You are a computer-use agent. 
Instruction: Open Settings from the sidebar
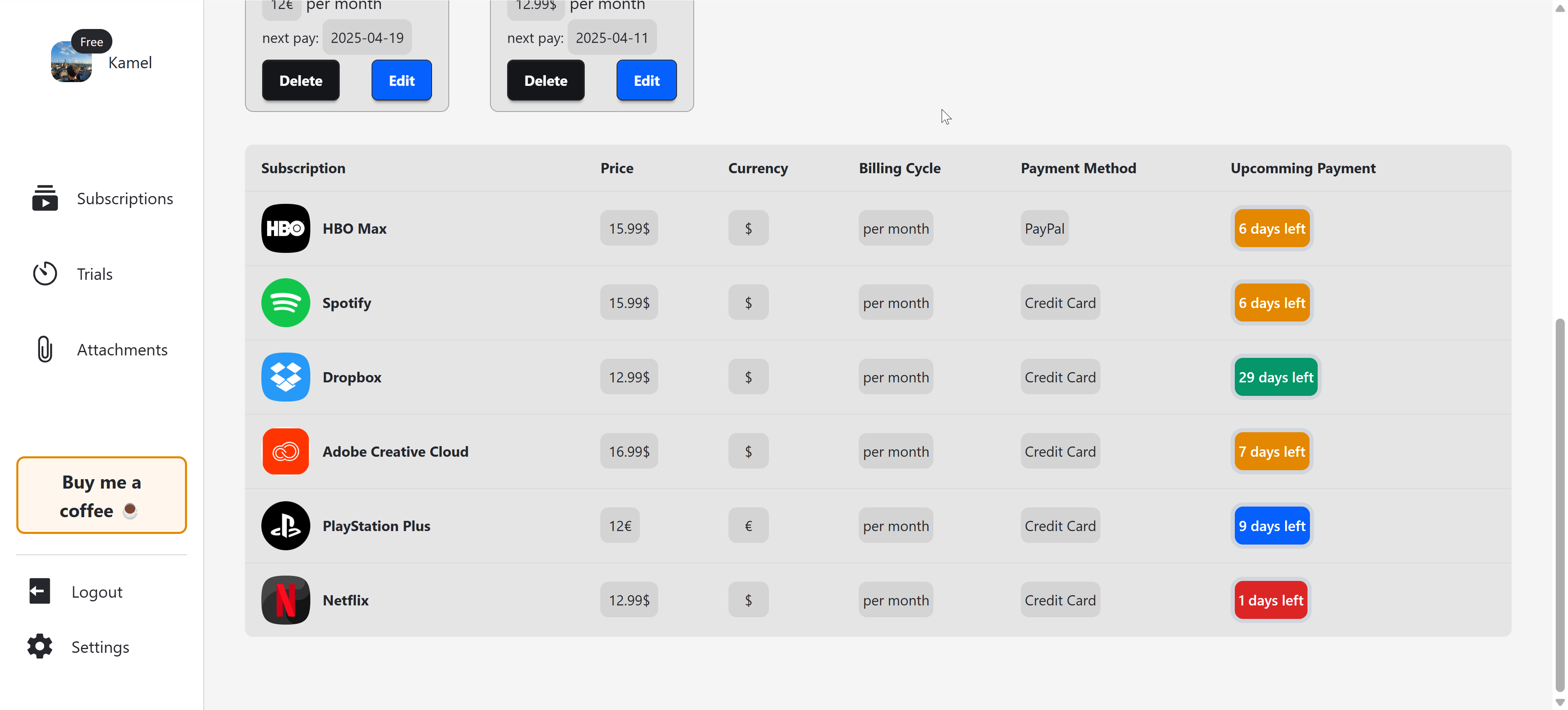click(x=79, y=647)
